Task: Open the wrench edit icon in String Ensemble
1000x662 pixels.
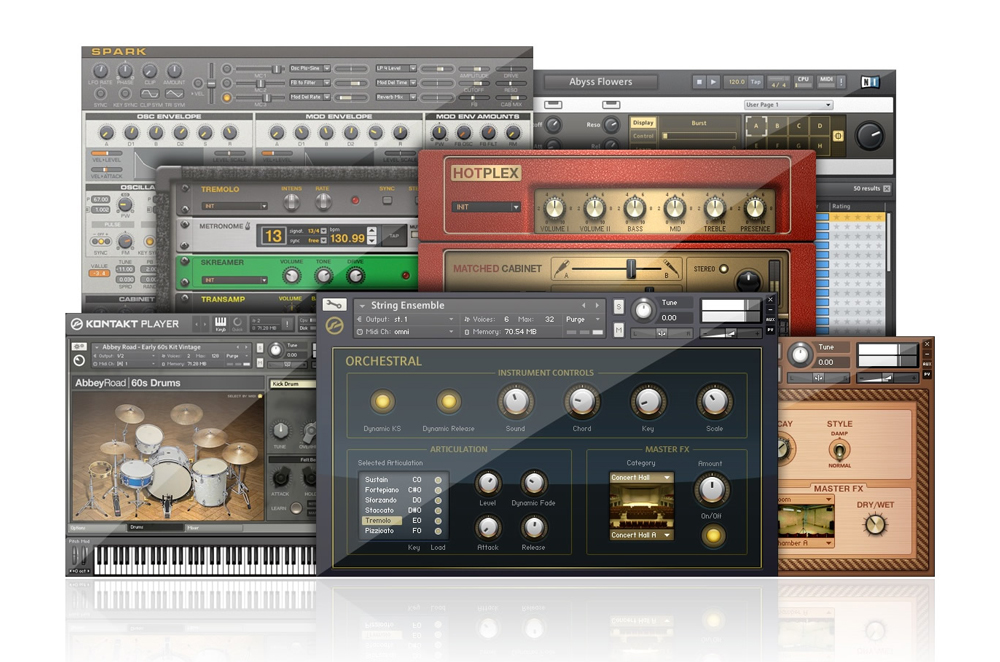Action: [334, 305]
